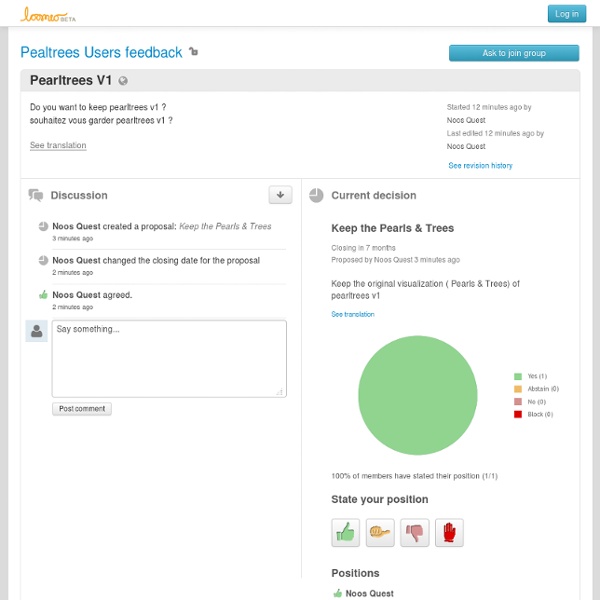The image size is (600, 600).
Task: Click 'Started 12 minutes ago by' text
Action: point(489,107)
